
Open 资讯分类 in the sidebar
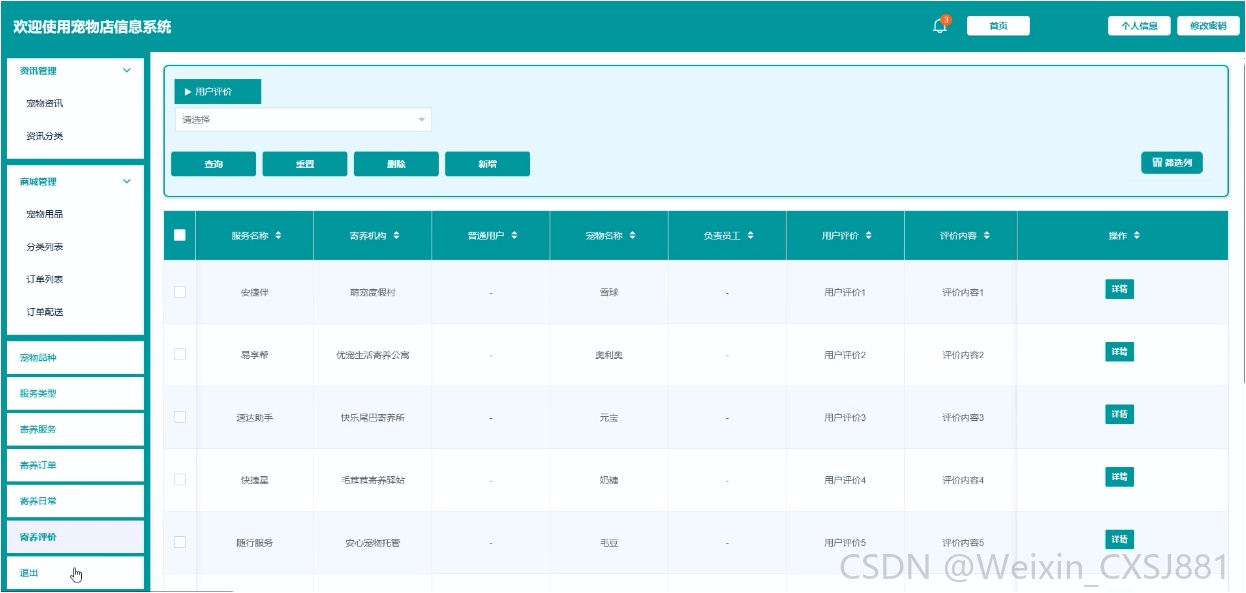click(x=45, y=136)
